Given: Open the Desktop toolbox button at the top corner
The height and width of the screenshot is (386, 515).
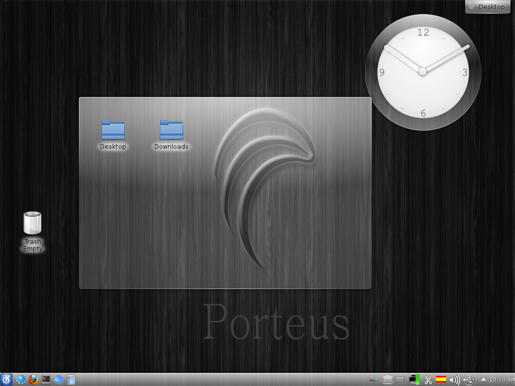Looking at the screenshot, I should [487, 6].
